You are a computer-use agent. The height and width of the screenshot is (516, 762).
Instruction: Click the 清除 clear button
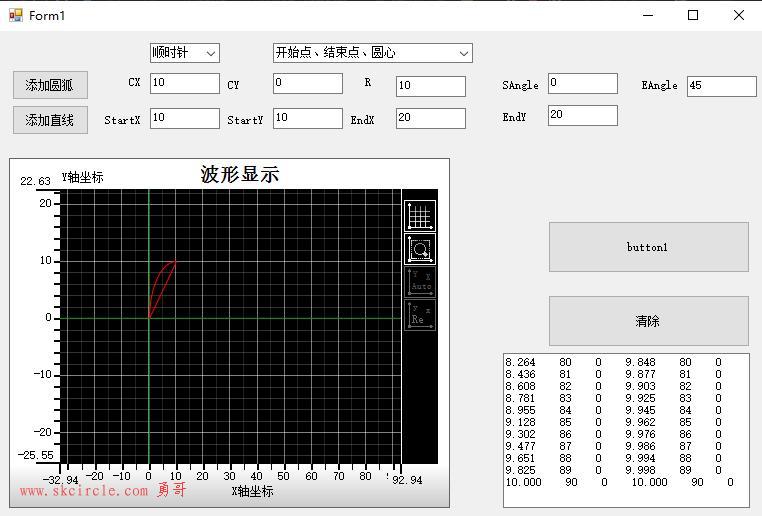648,321
